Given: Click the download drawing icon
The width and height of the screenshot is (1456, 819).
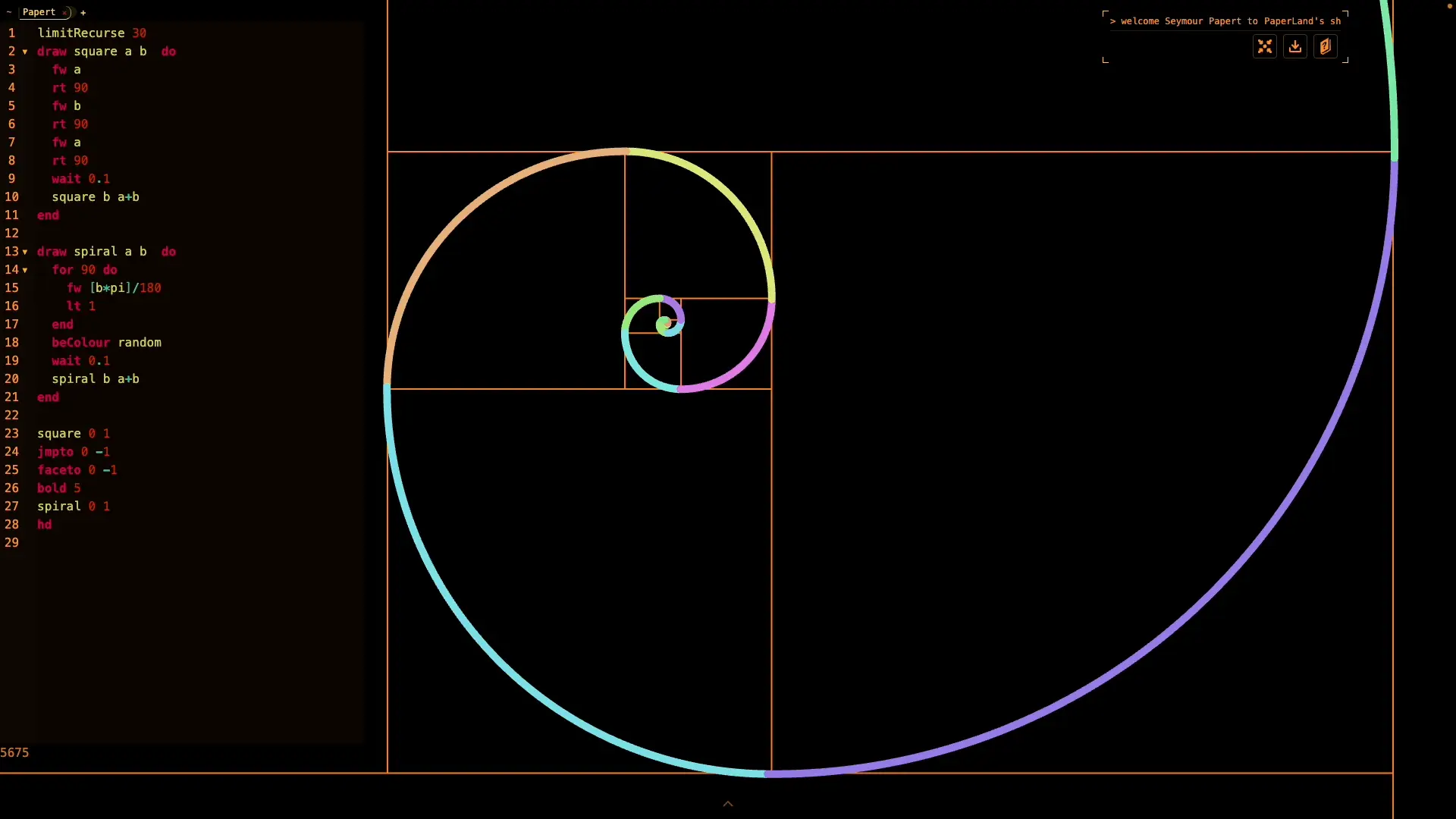Looking at the screenshot, I should (1294, 47).
